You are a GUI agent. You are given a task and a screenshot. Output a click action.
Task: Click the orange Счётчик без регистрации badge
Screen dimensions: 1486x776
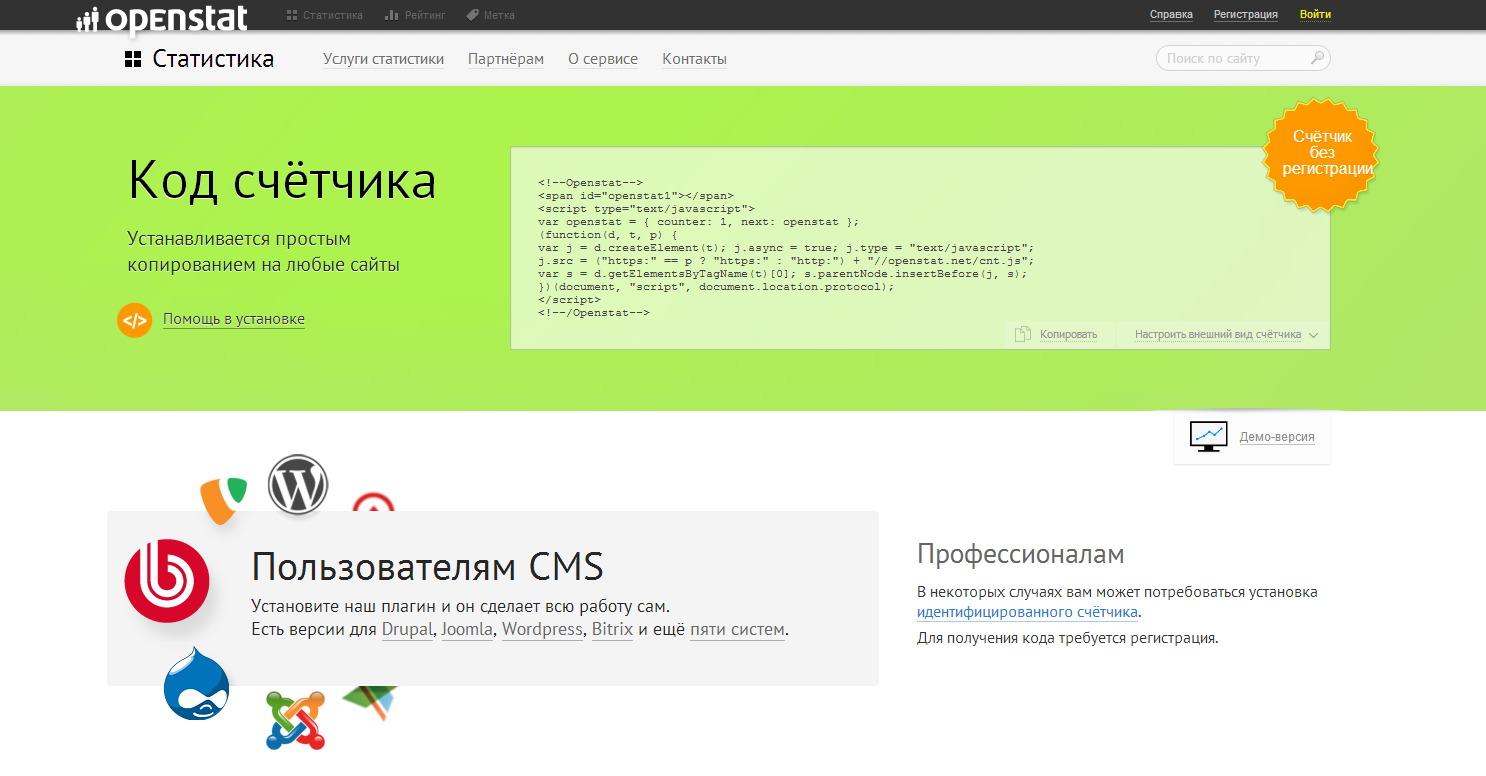[1322, 154]
